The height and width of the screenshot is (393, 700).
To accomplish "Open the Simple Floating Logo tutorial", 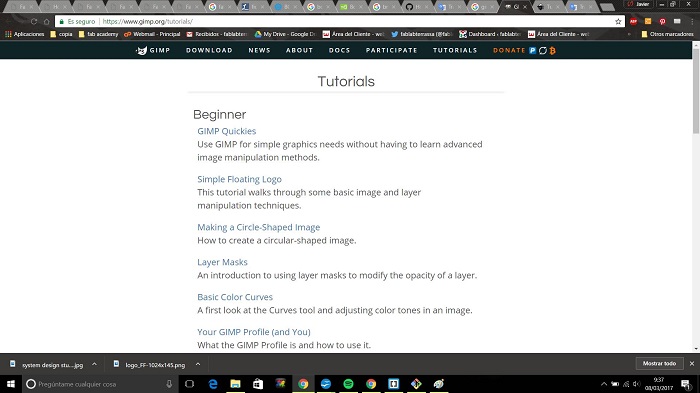I will 239,179.
